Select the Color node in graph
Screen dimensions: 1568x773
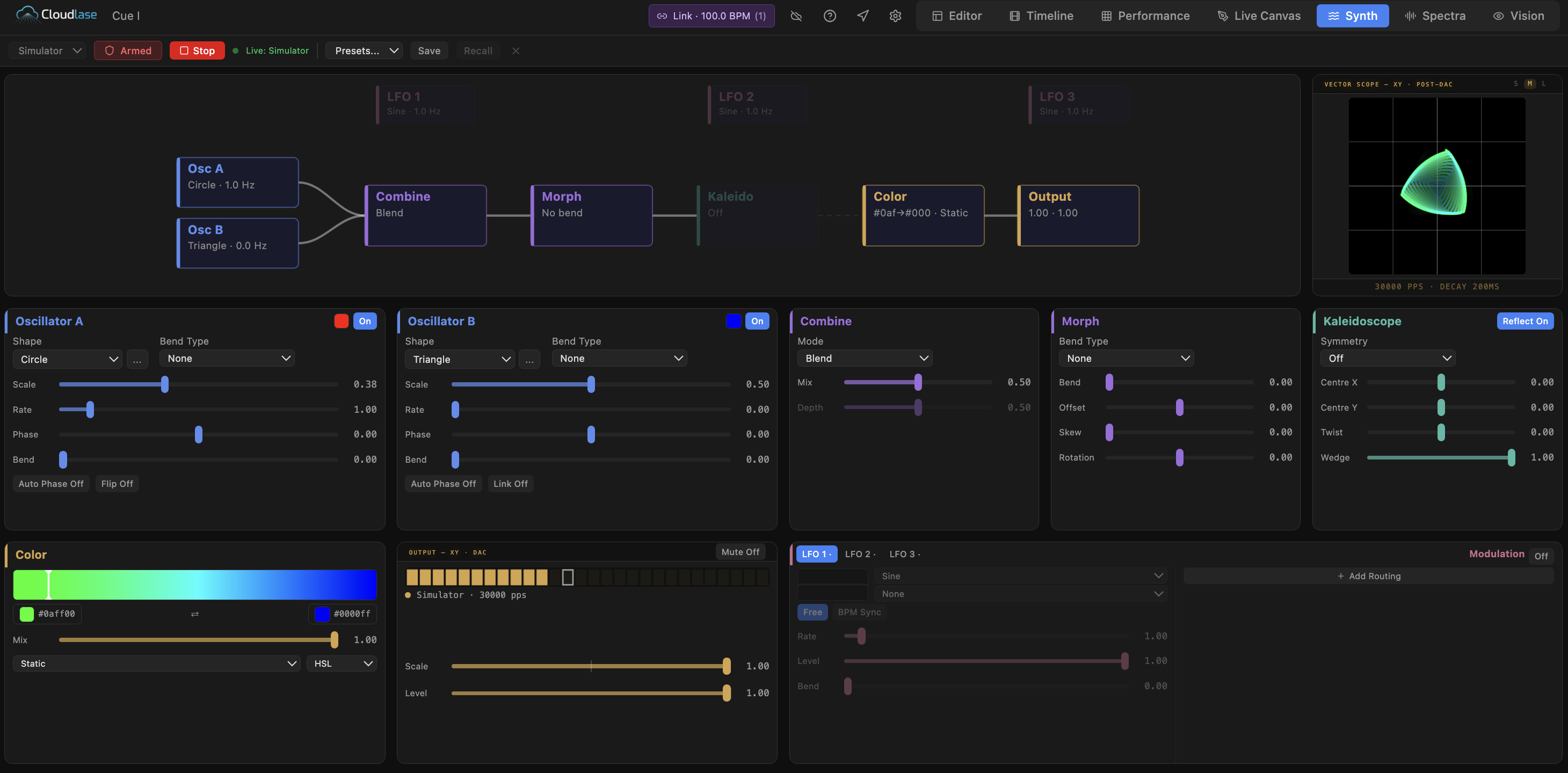924,215
